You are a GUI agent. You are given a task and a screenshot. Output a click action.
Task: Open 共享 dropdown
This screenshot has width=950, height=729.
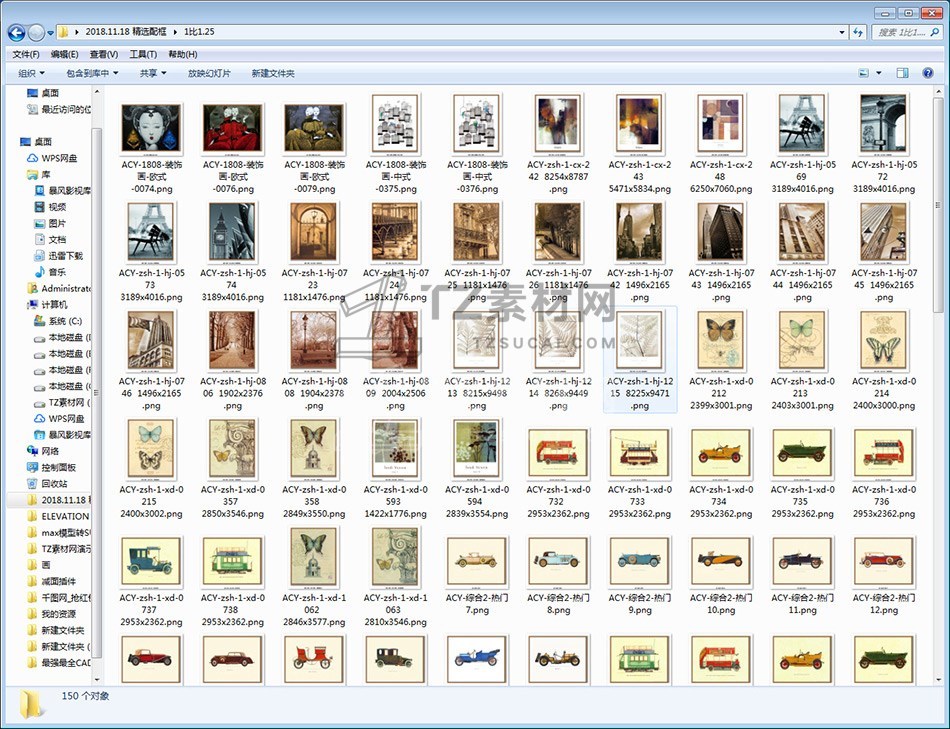coord(153,73)
